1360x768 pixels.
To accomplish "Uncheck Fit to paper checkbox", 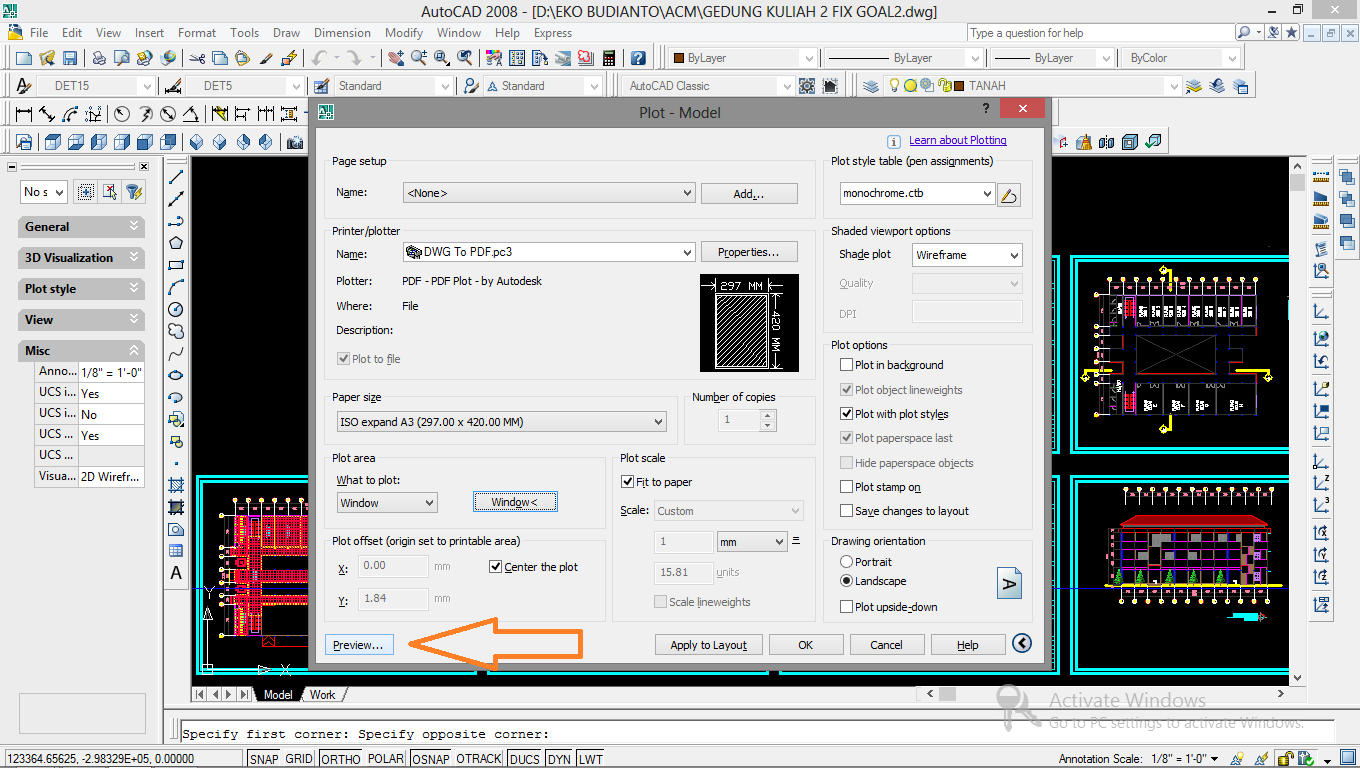I will tap(628, 482).
